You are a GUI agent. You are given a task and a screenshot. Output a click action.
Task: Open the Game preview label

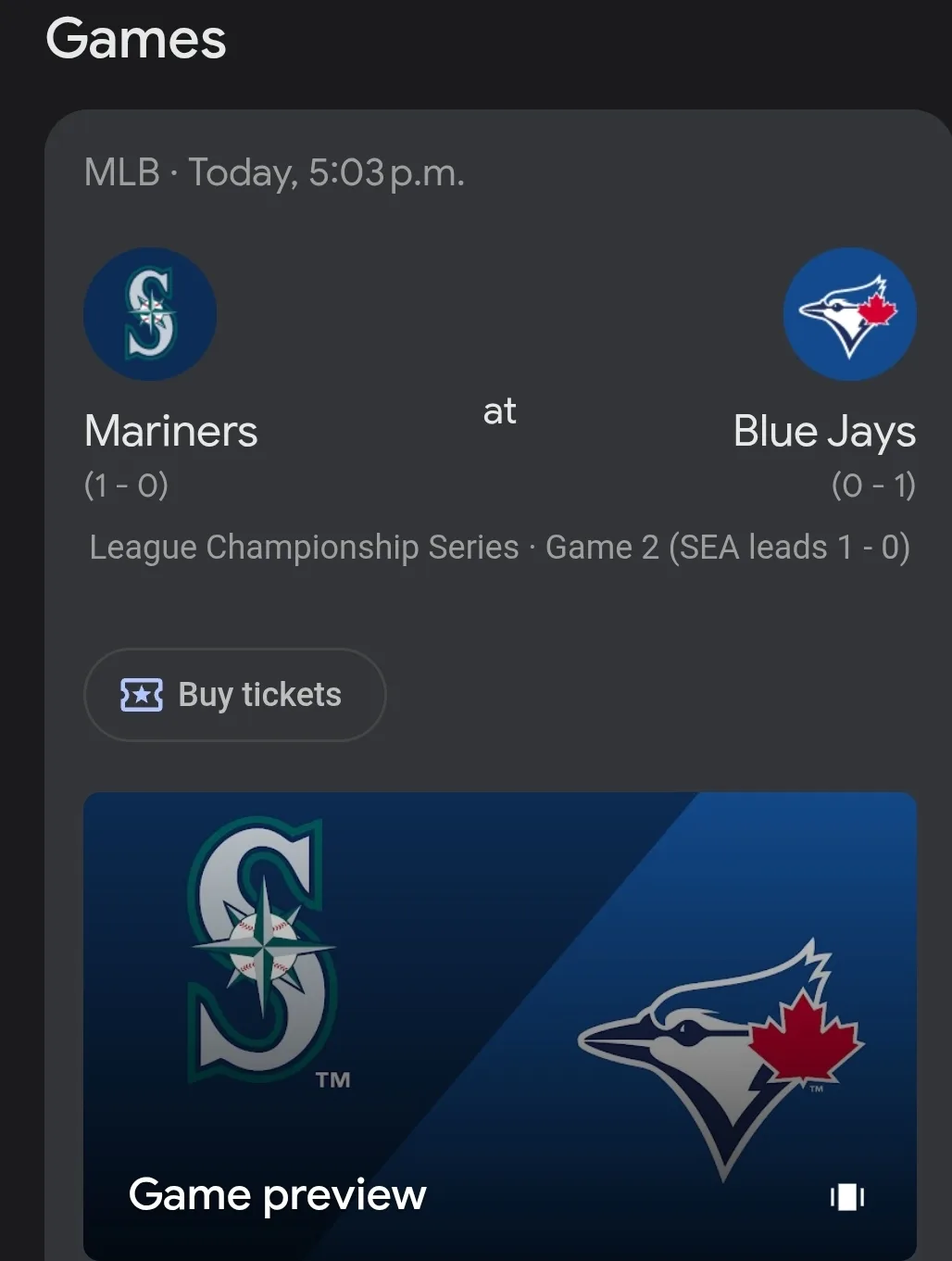pos(277,1194)
